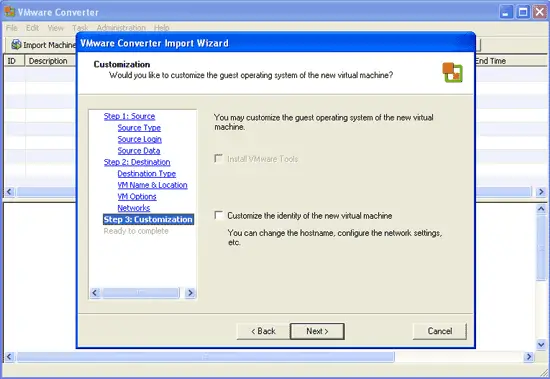
Task: Maximize the VMware Converter window
Action: (x=523, y=12)
